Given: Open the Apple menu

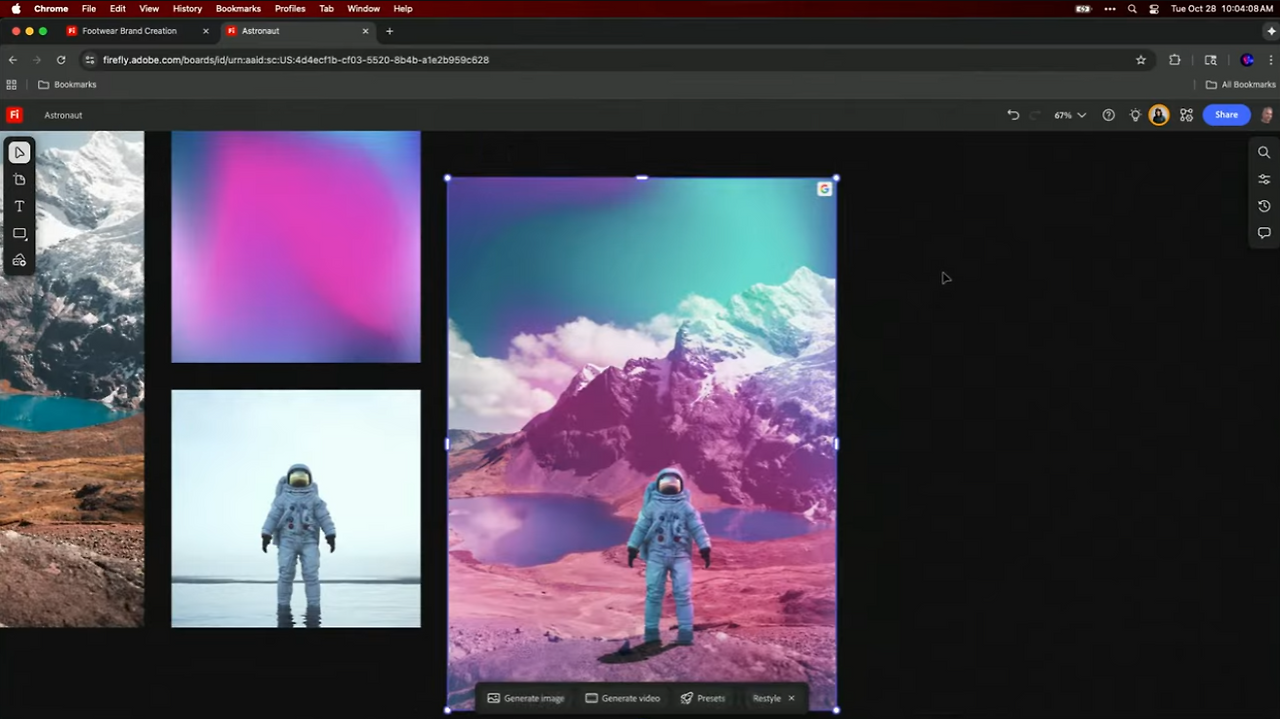Looking at the screenshot, I should 16,8.
